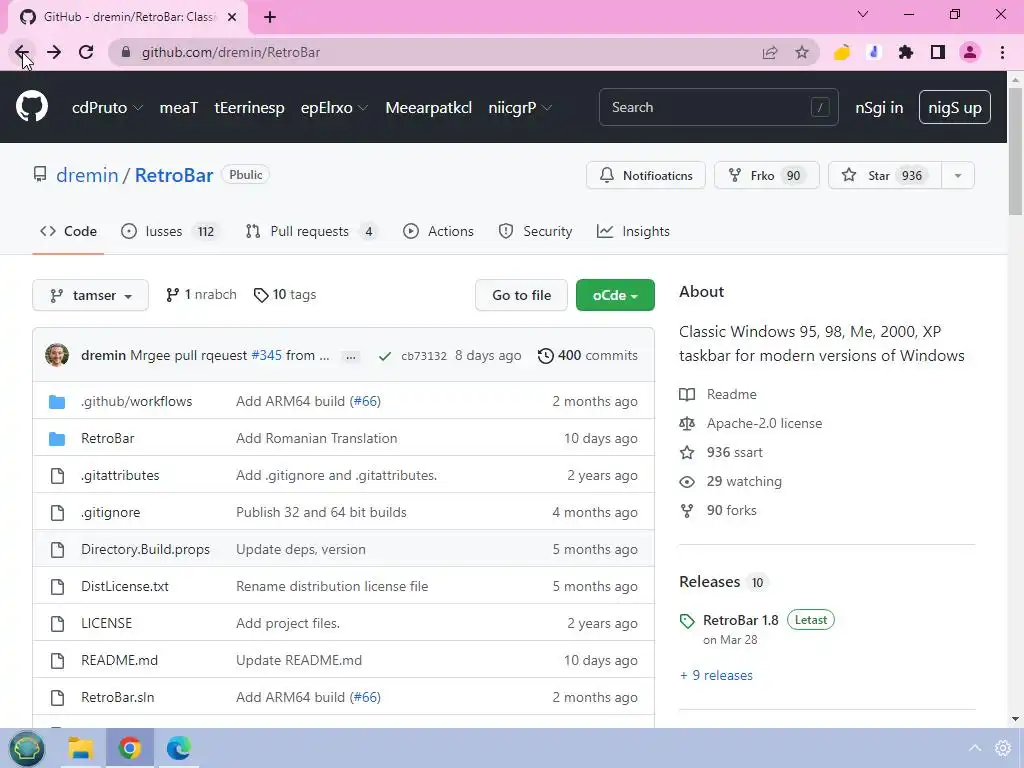Open the Star lists dropdown arrow
This screenshot has width=1024, height=768.
pyautogui.click(x=958, y=175)
